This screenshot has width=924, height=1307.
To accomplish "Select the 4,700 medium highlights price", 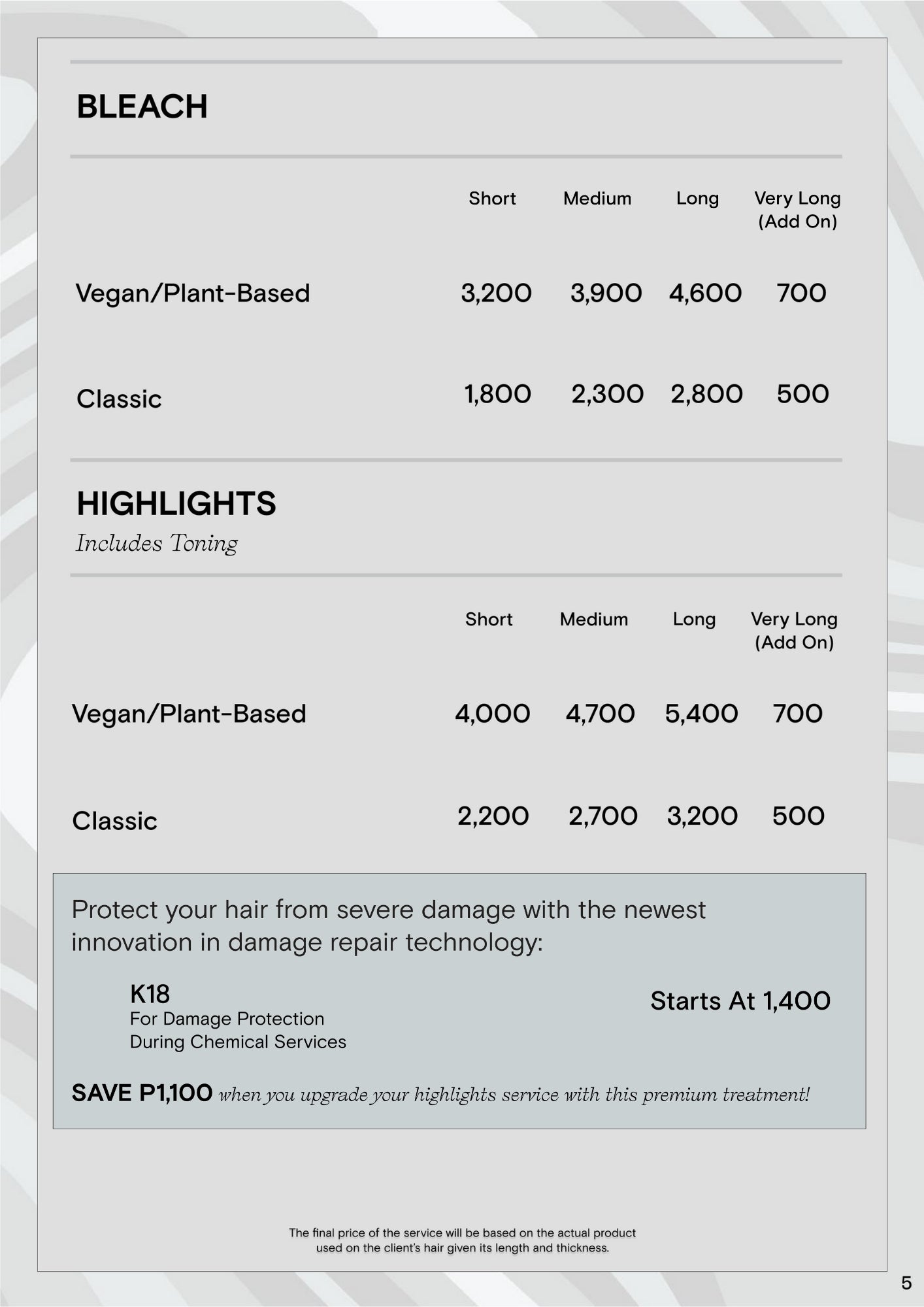I will coord(600,714).
